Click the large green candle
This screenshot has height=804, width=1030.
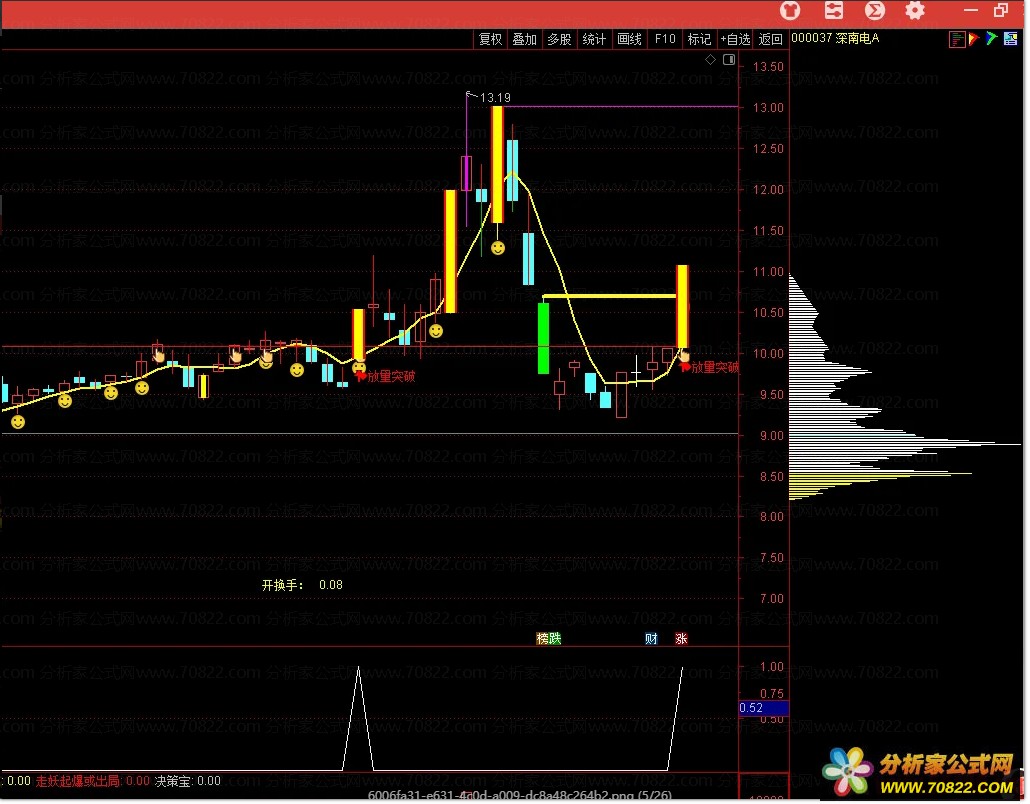click(x=543, y=338)
